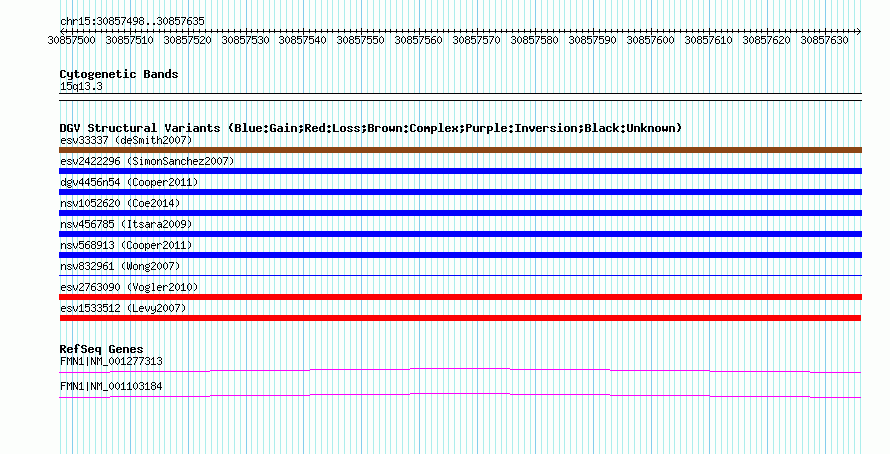Click the DGV Structural Variants track title
The image size is (890, 454).
(x=370, y=128)
